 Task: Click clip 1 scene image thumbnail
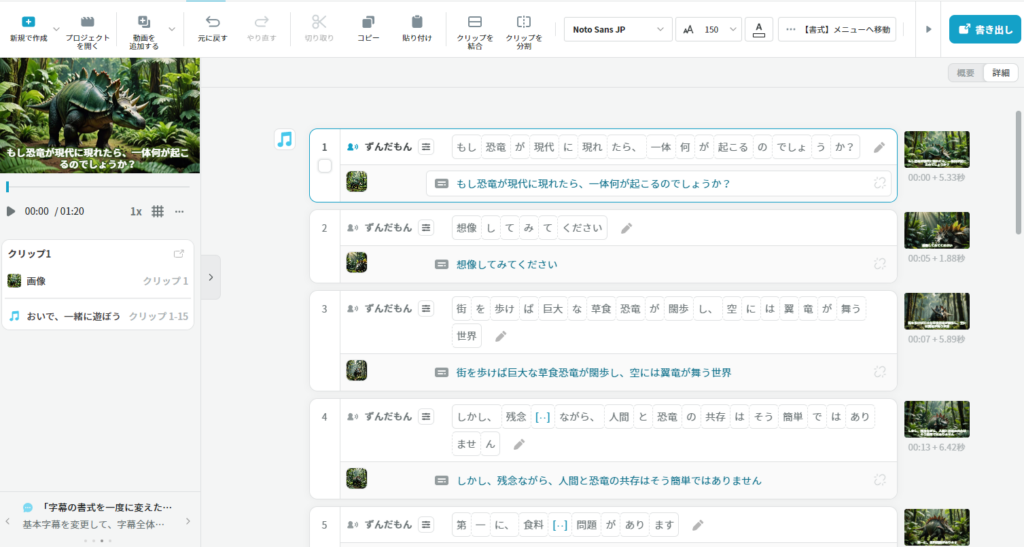[357, 181]
